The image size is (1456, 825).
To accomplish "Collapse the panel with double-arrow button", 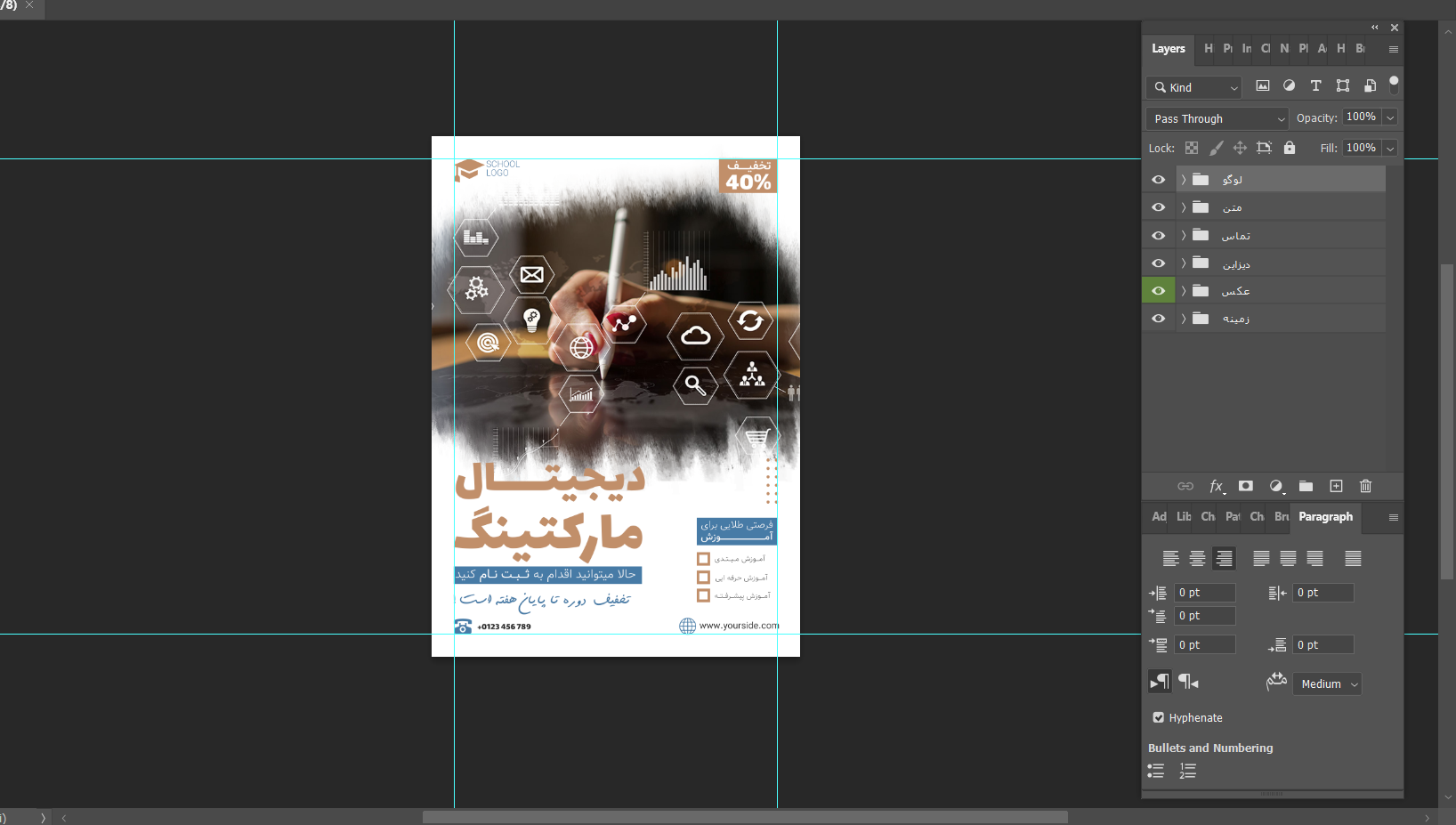I will click(x=1374, y=28).
